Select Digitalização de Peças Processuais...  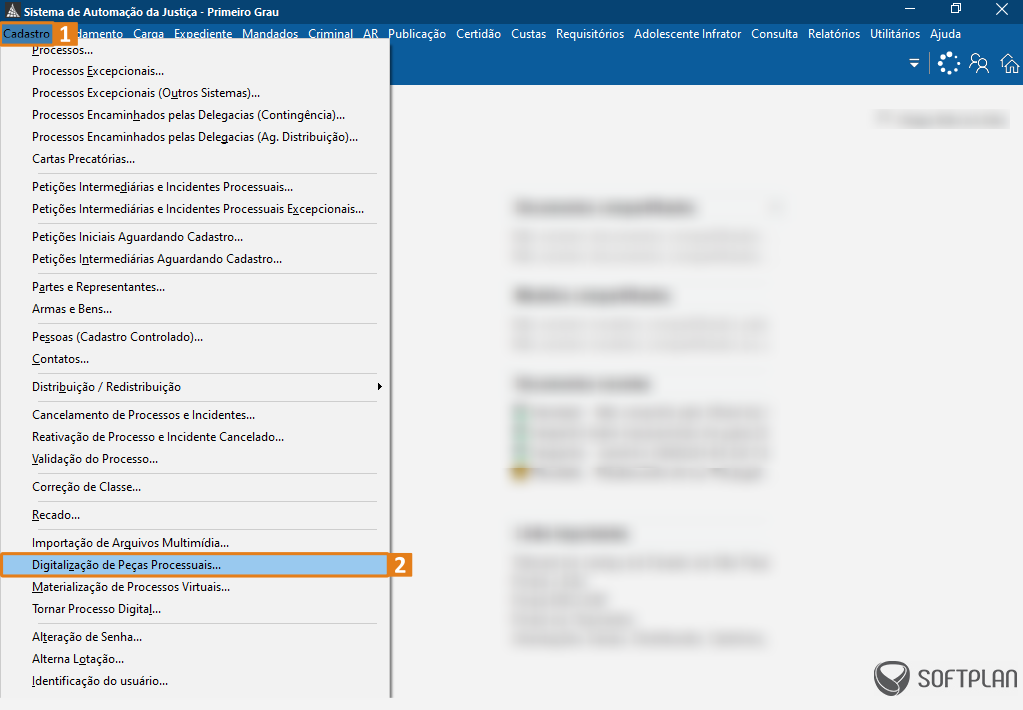[x=194, y=565]
